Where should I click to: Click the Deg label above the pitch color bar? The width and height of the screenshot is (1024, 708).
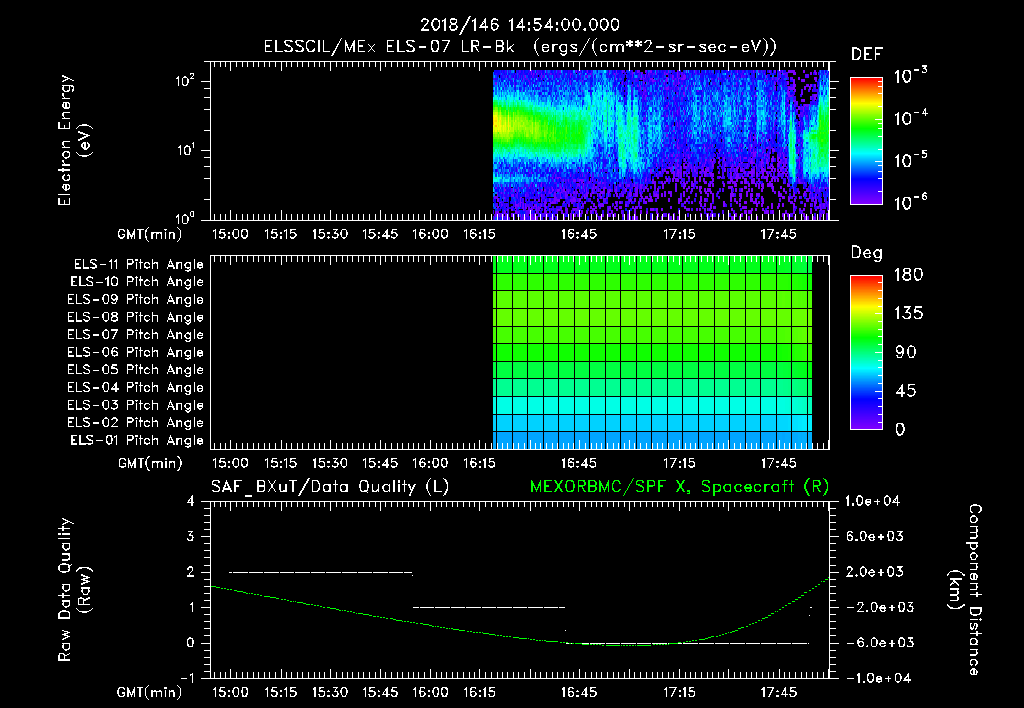click(867, 253)
